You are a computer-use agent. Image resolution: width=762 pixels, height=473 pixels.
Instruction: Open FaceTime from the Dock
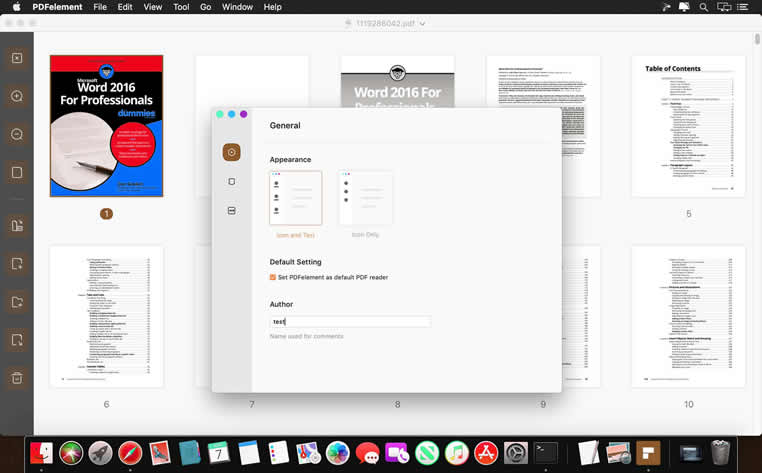pos(397,453)
